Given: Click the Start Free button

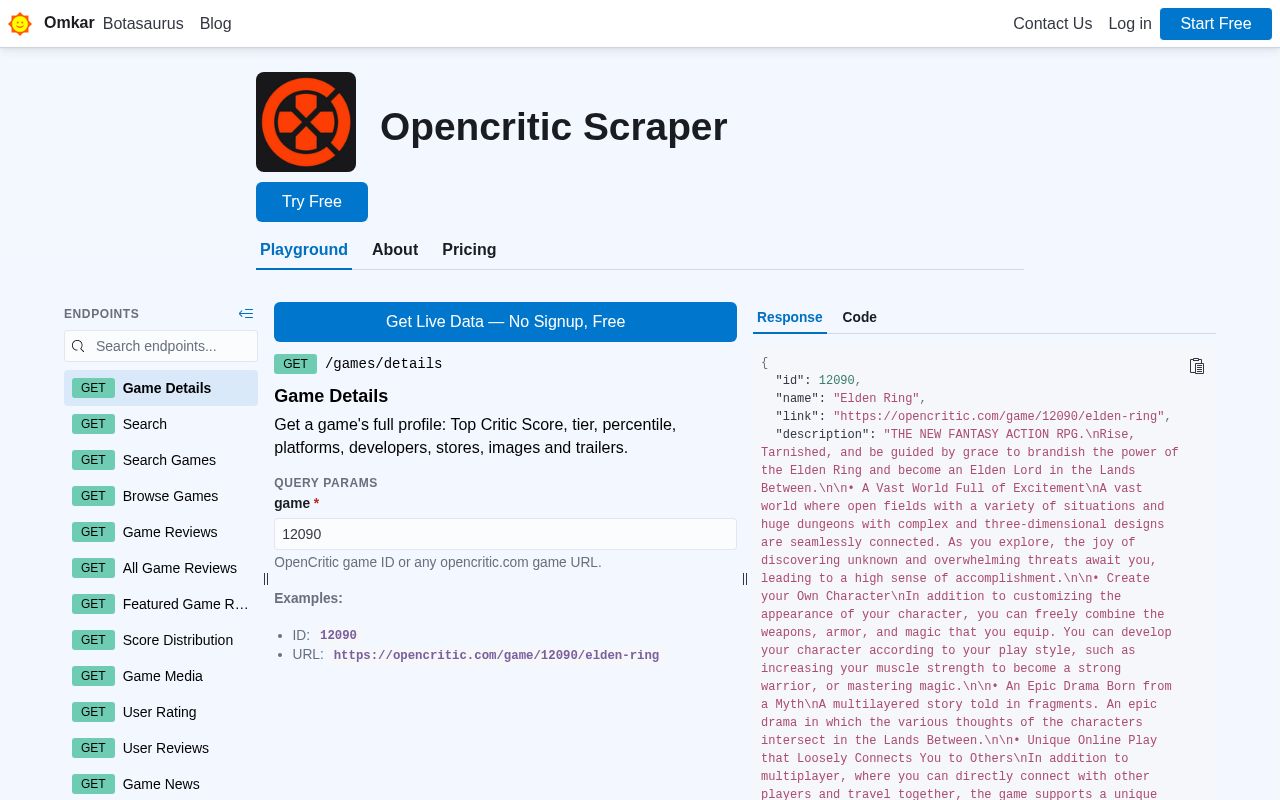Looking at the screenshot, I should (1216, 24).
